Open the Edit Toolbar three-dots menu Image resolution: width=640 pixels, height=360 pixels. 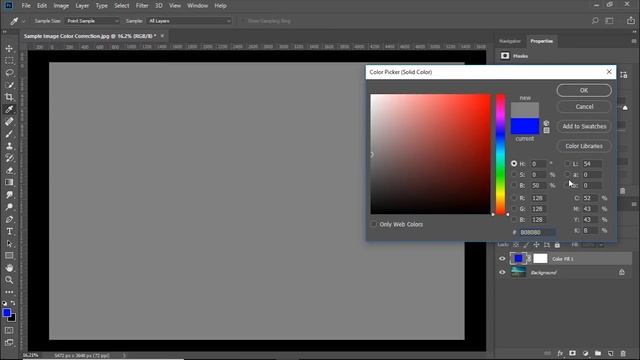coord(9,292)
